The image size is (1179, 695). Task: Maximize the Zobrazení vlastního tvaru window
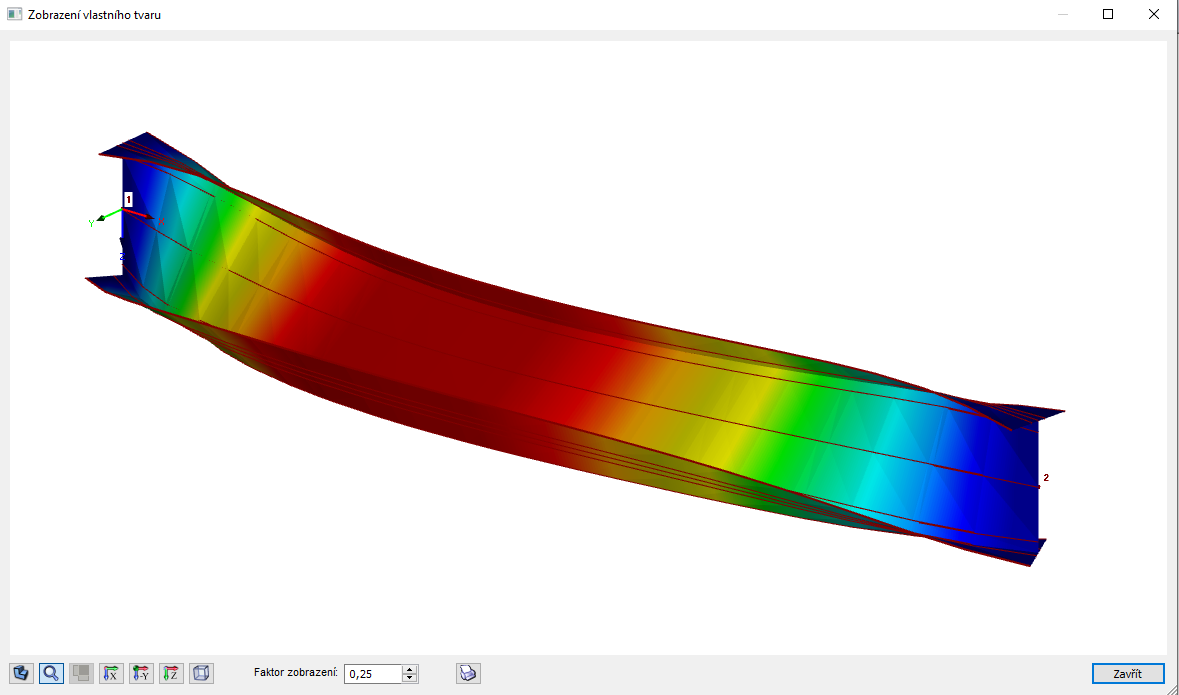click(x=1108, y=14)
